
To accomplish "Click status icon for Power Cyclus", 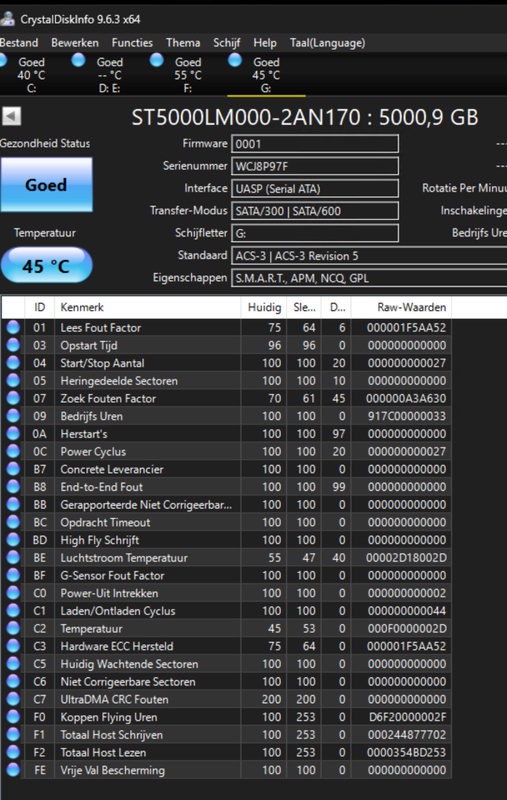I will coord(13,452).
